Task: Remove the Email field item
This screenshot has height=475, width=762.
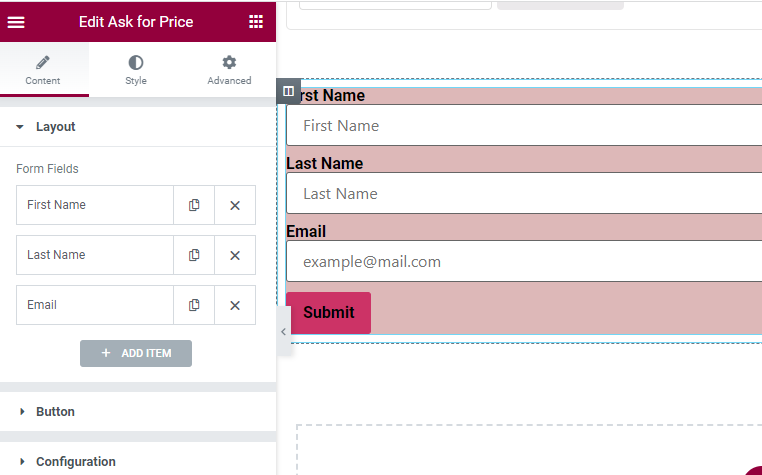Action: point(235,305)
